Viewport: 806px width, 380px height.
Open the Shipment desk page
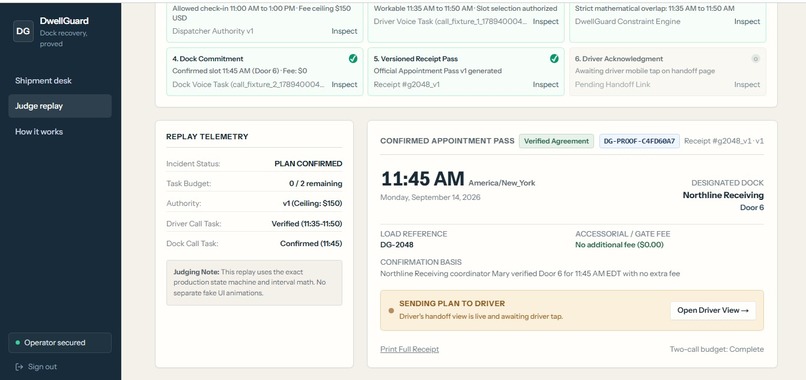pyautogui.click(x=43, y=81)
